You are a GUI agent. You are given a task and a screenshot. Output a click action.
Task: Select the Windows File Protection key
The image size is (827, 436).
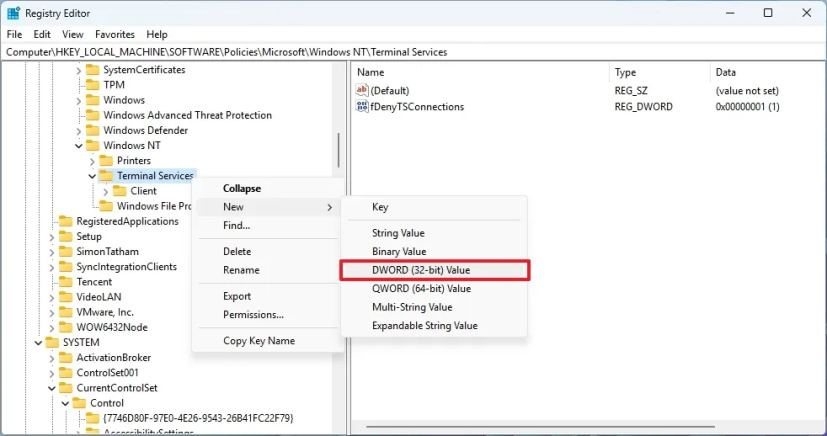(x=154, y=206)
